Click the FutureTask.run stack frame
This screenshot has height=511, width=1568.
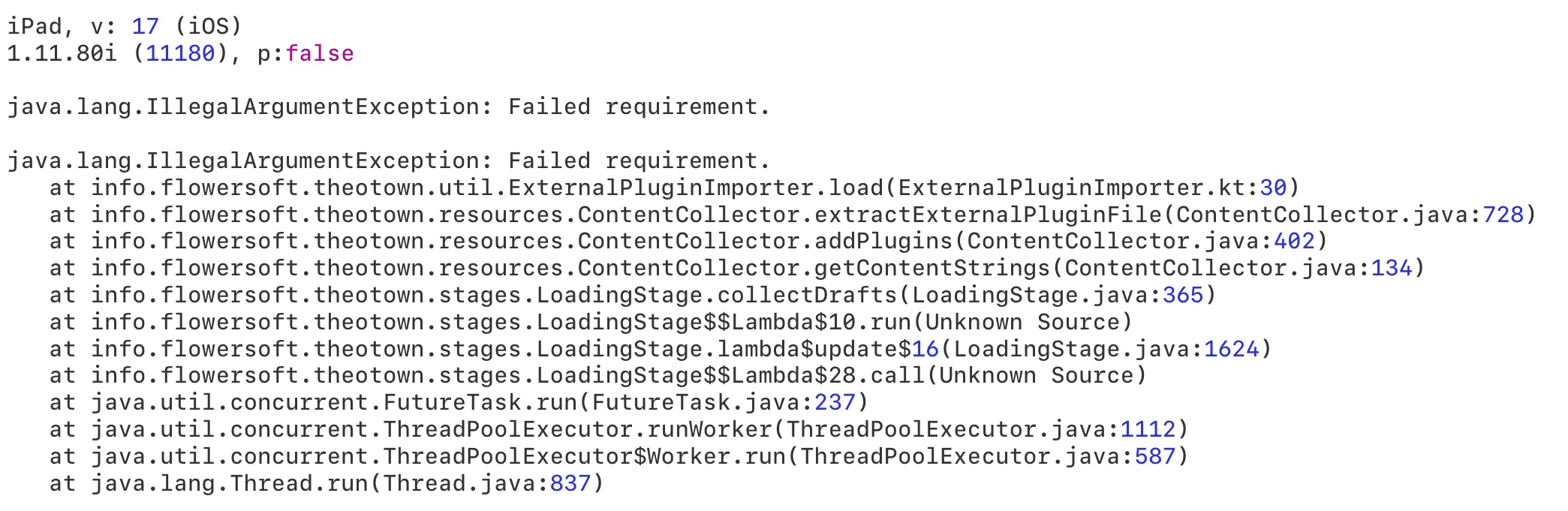[x=459, y=402]
